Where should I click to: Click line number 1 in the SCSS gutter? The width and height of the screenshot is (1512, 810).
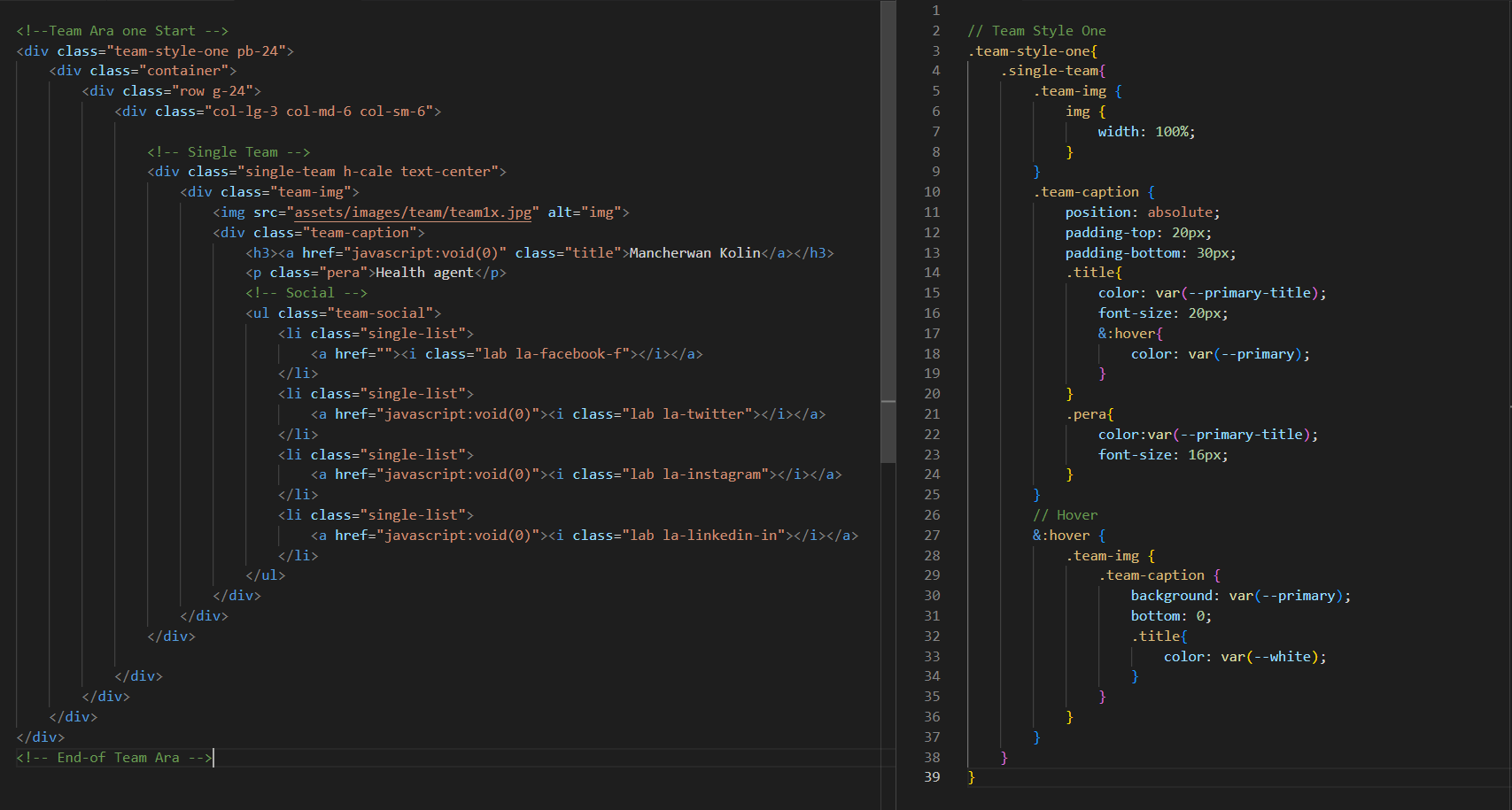(x=935, y=11)
